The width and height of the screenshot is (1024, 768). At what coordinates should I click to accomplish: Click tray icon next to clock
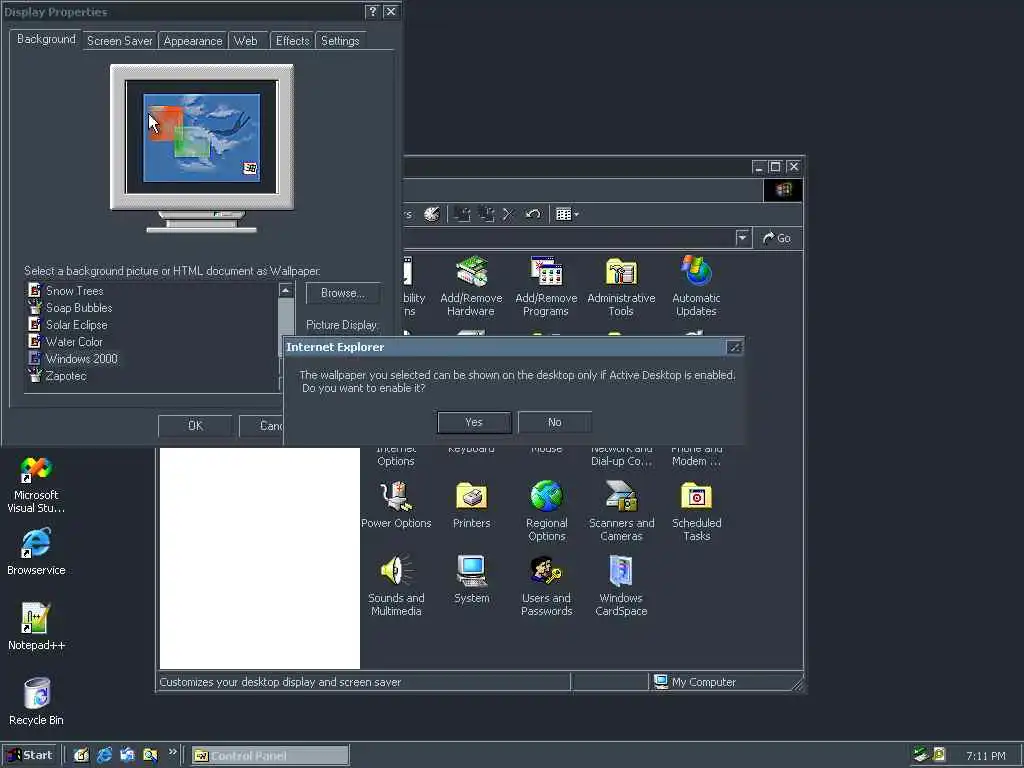tap(939, 754)
